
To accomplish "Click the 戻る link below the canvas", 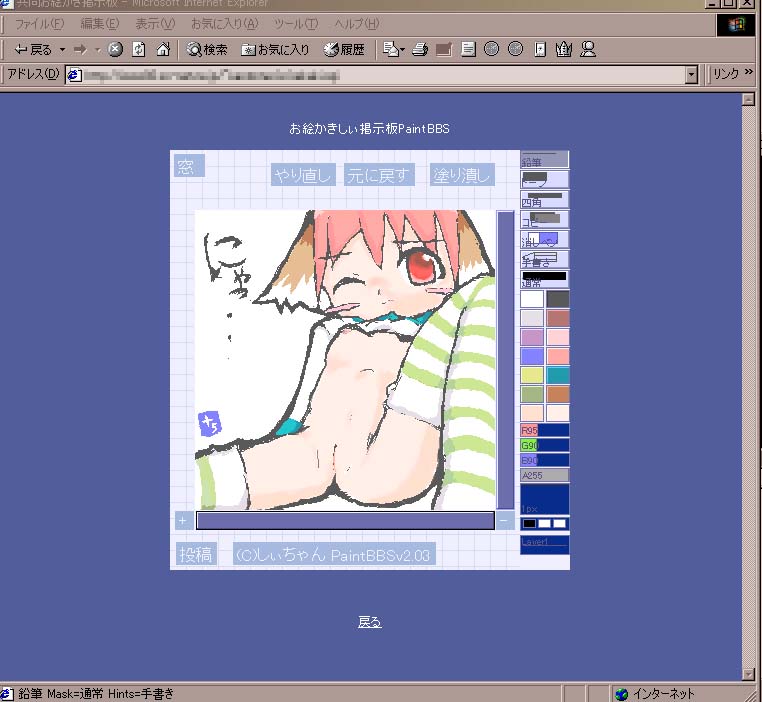I will point(370,622).
